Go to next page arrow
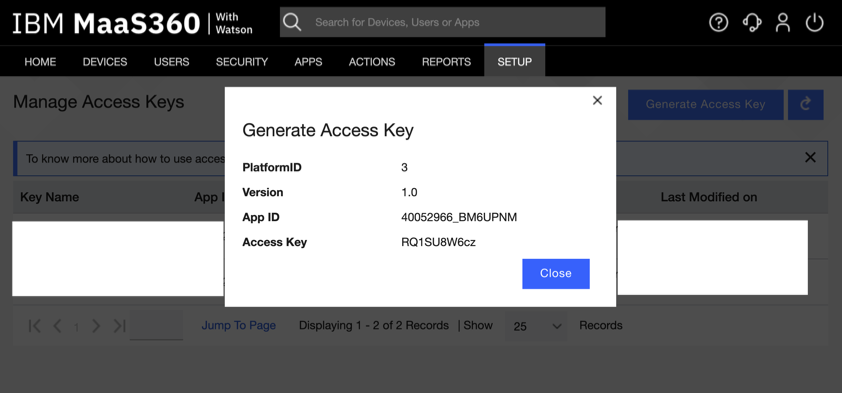This screenshot has height=393, width=842. 96,325
